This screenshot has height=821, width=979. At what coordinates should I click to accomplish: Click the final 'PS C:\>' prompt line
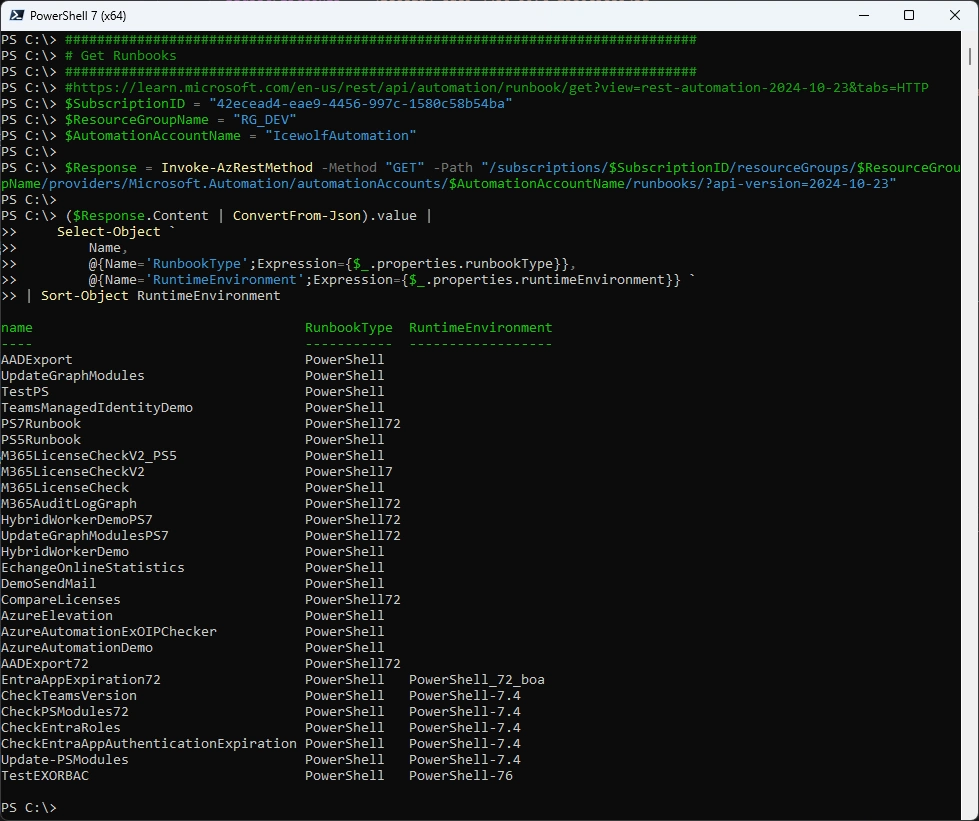(29, 808)
